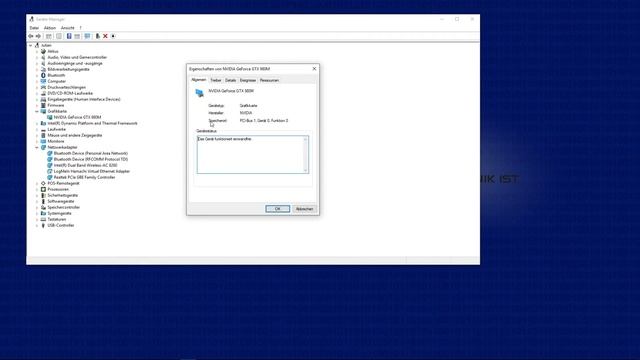640x360 pixels.
Task: Select the Softwaregeräte label
Action: 61,201
